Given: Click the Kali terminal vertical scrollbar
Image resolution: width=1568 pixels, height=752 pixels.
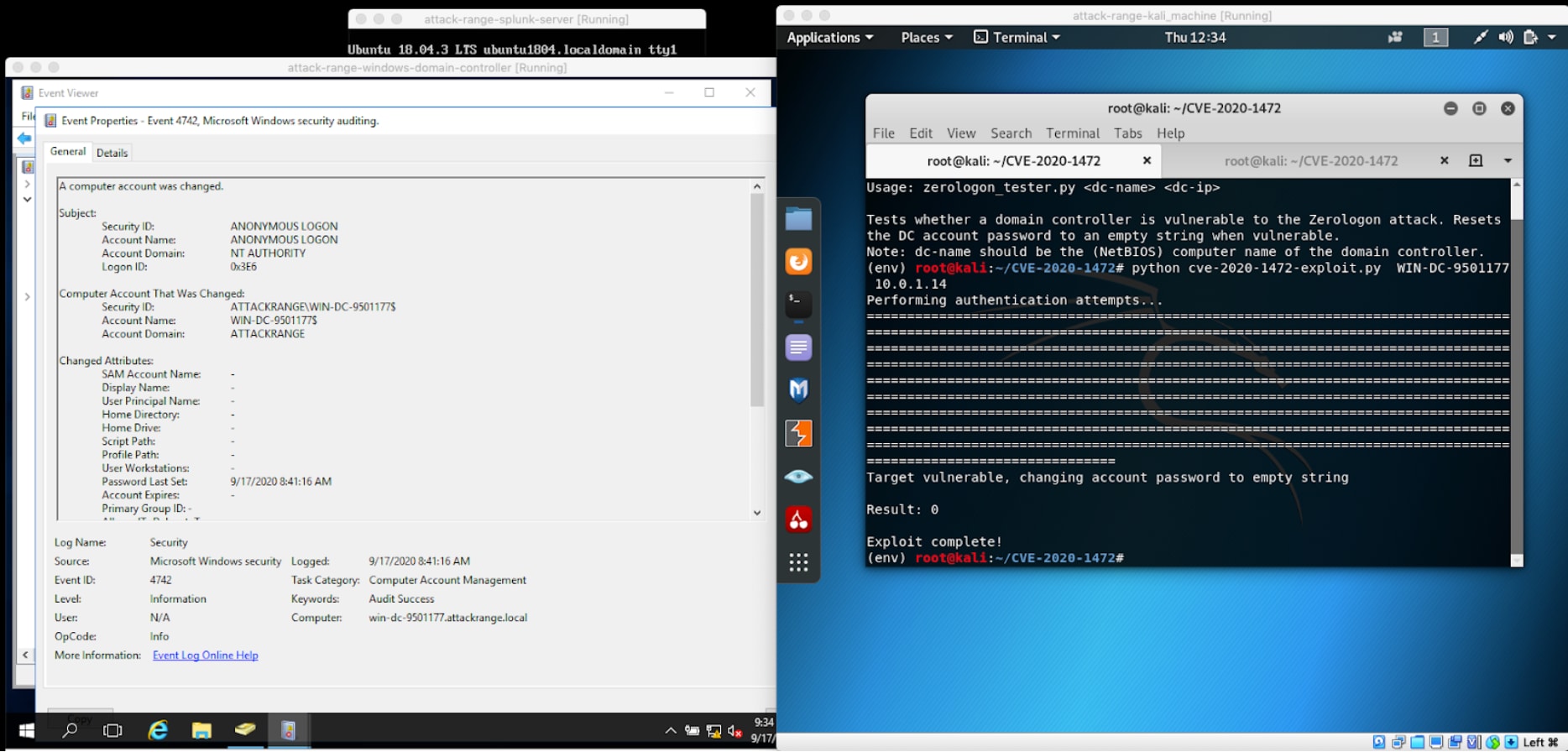Looking at the screenshot, I should [1517, 373].
